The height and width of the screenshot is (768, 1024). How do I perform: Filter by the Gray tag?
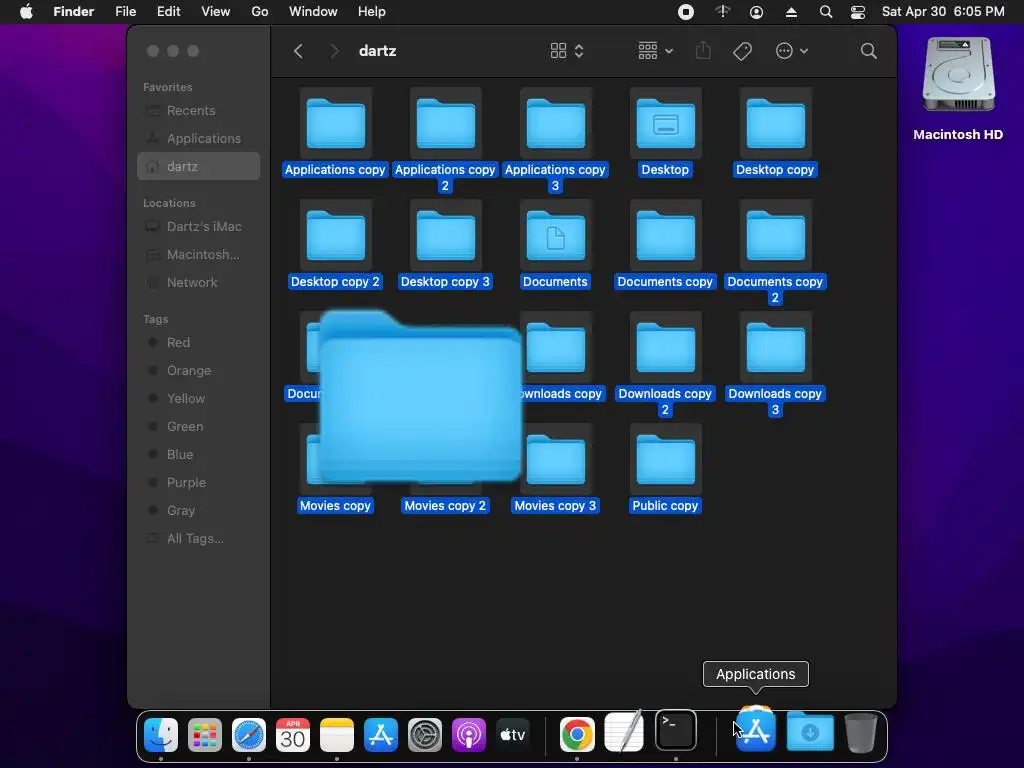click(x=199, y=511)
